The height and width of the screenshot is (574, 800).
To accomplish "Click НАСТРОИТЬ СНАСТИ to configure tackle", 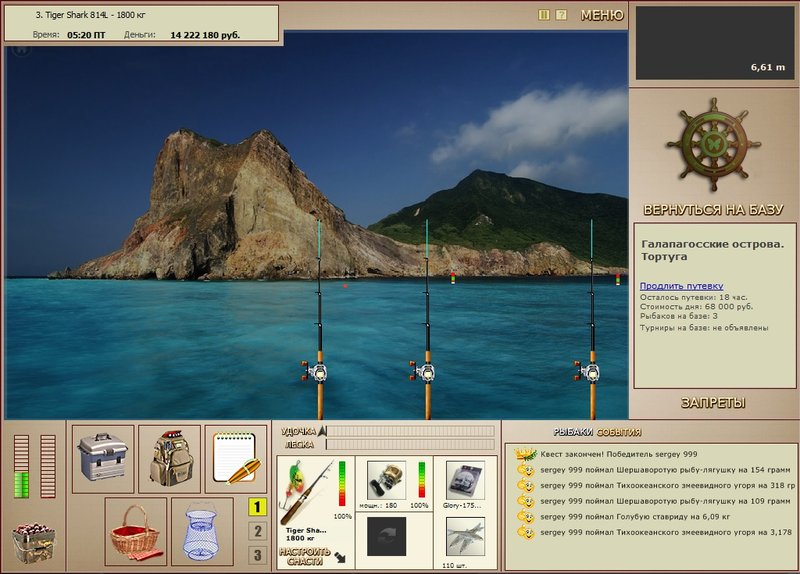I will click(305, 557).
